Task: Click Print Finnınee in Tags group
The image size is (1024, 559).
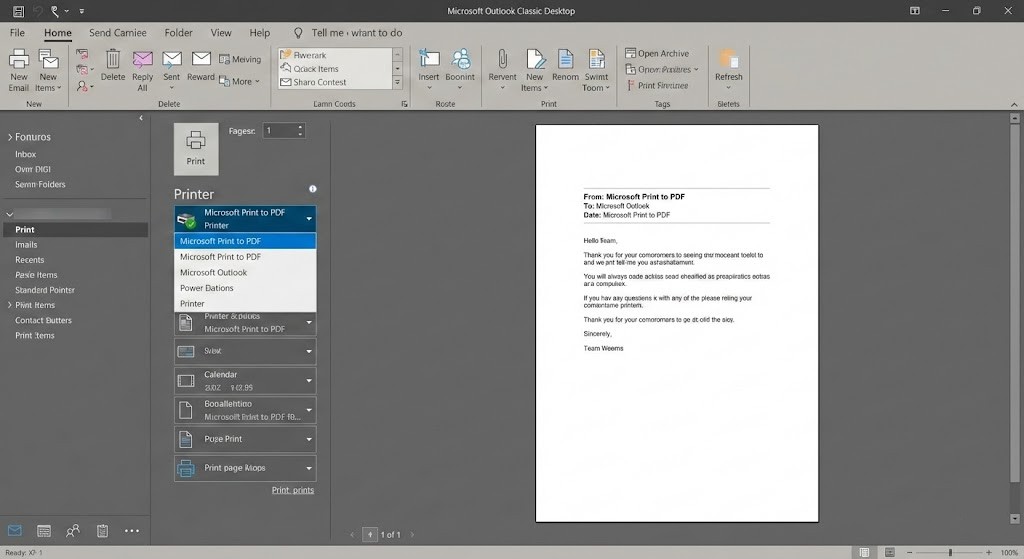Action: tap(657, 86)
